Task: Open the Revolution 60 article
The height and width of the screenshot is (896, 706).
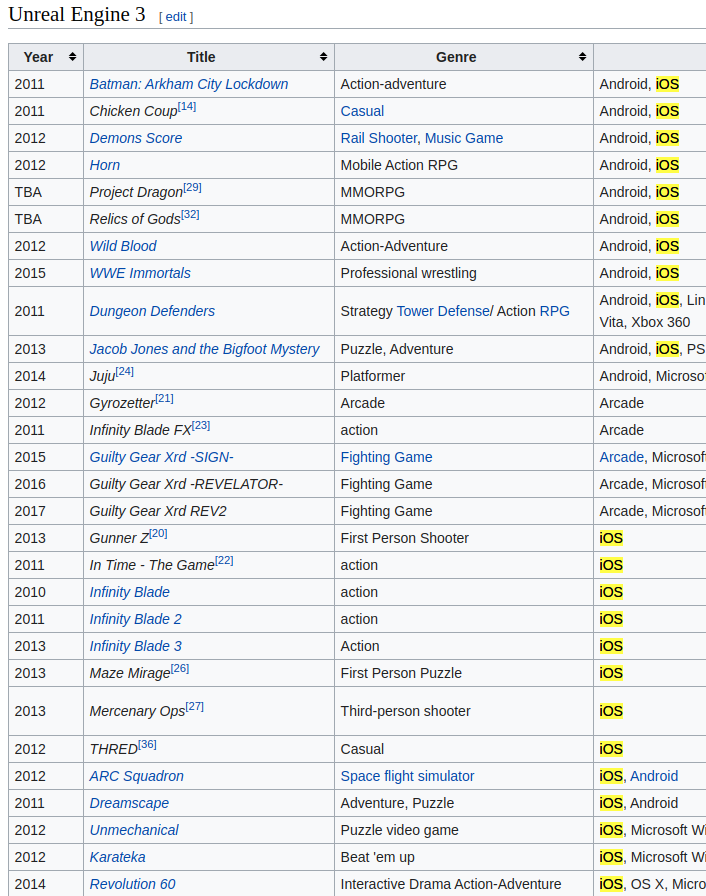Action: pos(133,883)
